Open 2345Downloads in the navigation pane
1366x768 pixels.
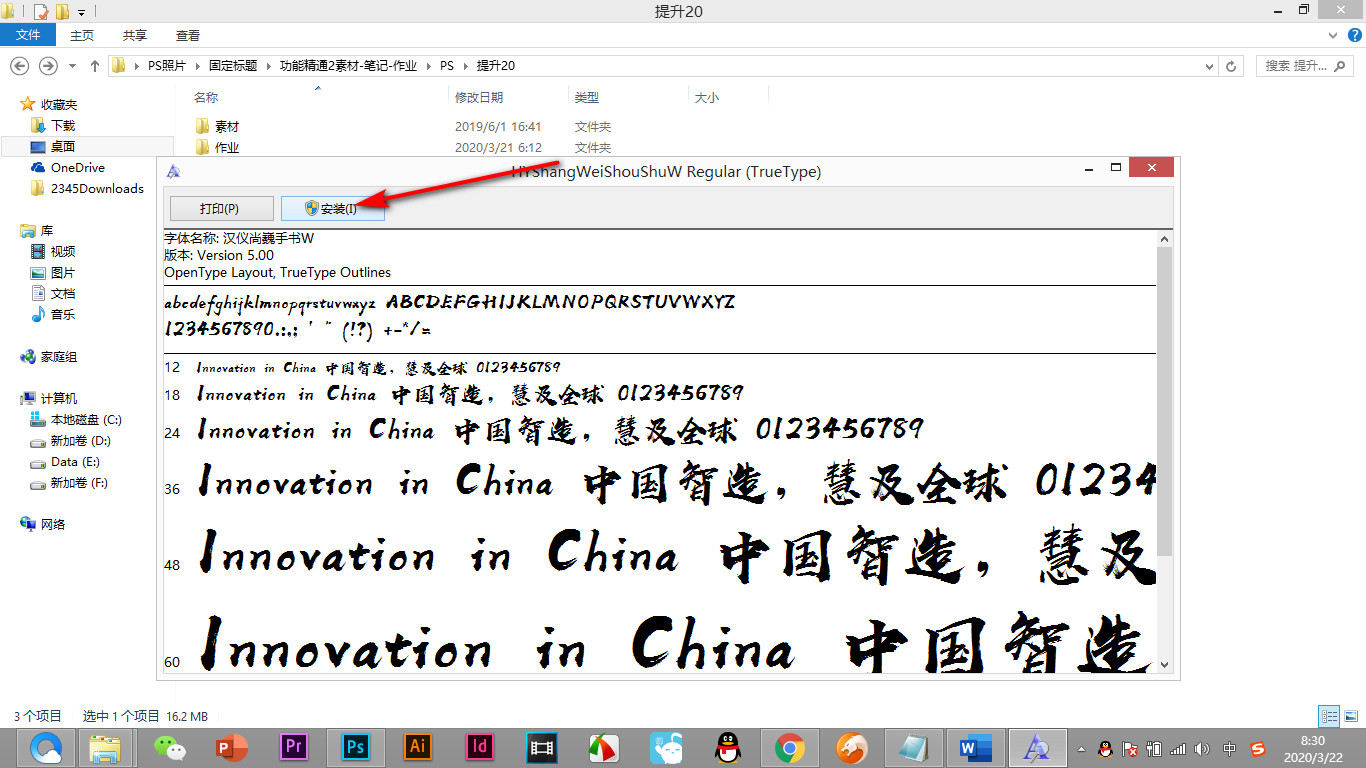97,188
